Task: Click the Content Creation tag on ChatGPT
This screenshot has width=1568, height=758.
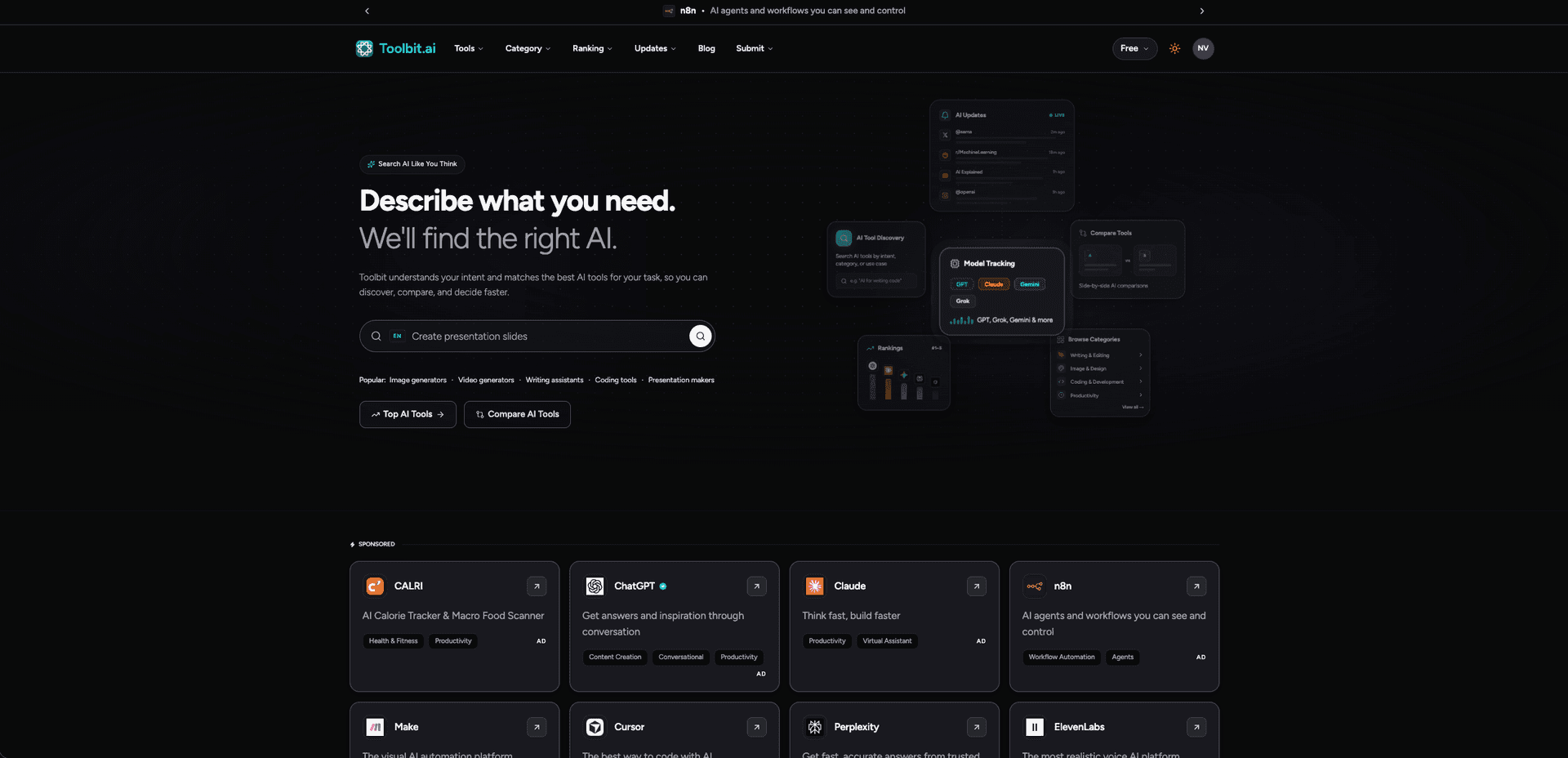Action: [x=615, y=657]
